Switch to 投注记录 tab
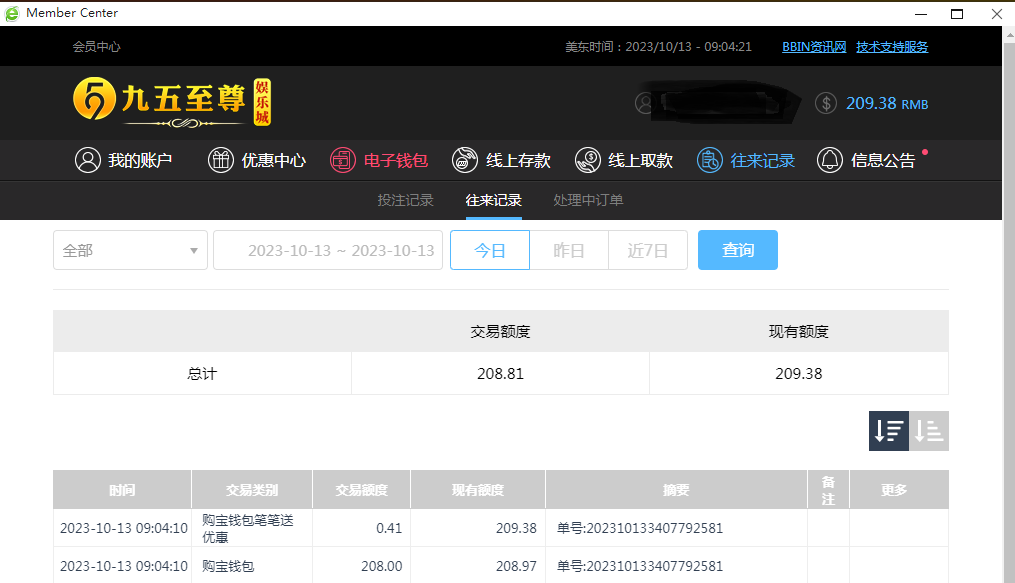 pyautogui.click(x=406, y=200)
